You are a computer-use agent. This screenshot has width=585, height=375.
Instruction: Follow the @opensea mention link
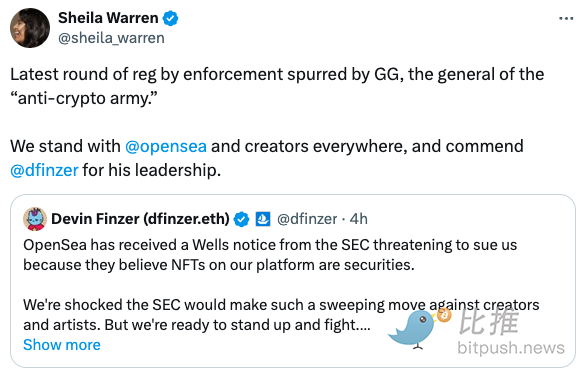click(166, 146)
